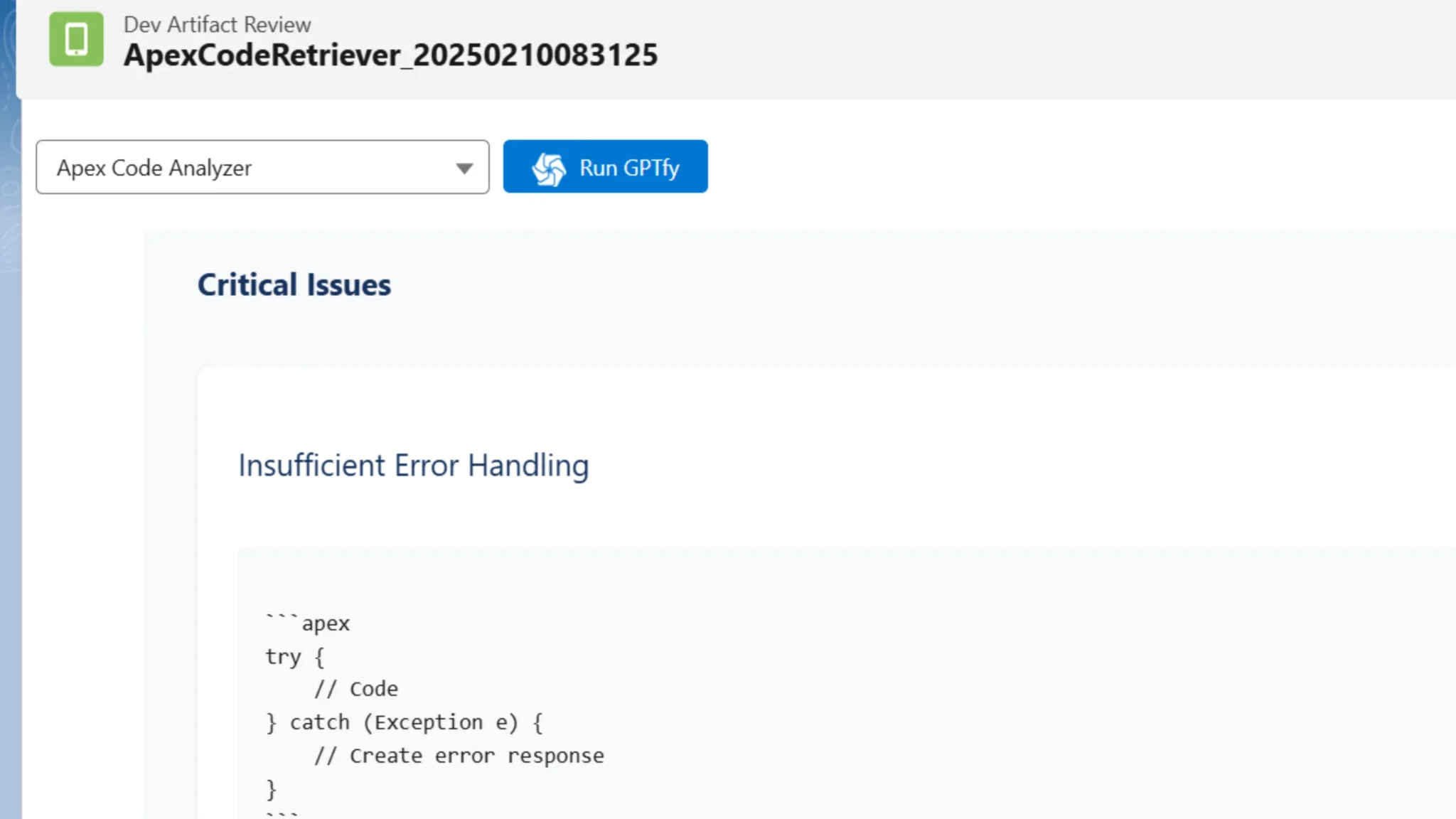Open the Apex Code Analyzer dropdown arrow
Screen dimensions: 1456x819
(464, 168)
